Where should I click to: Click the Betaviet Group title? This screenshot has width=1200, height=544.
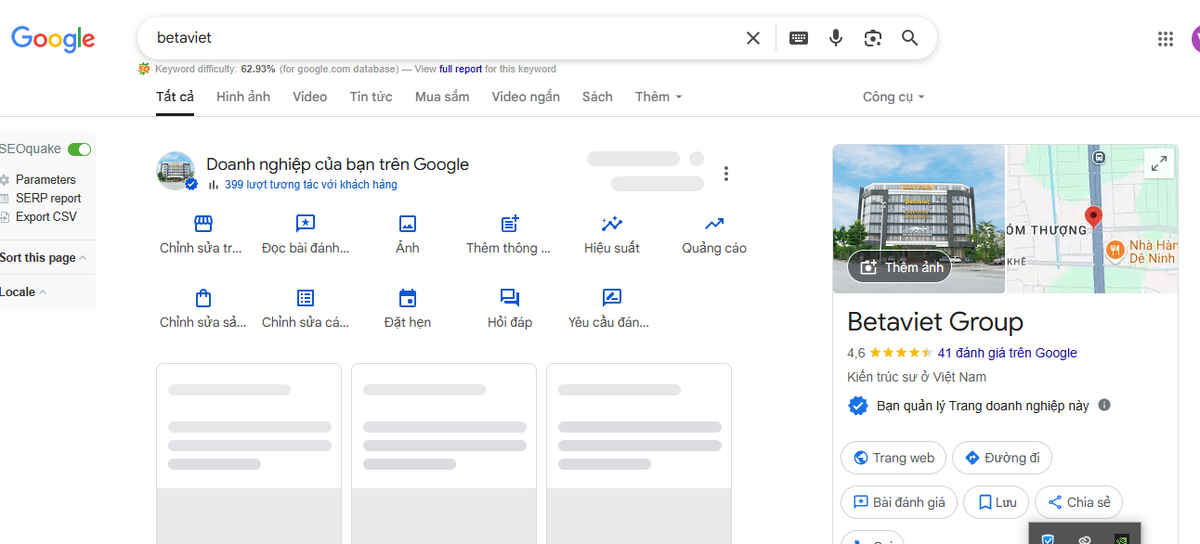935,322
